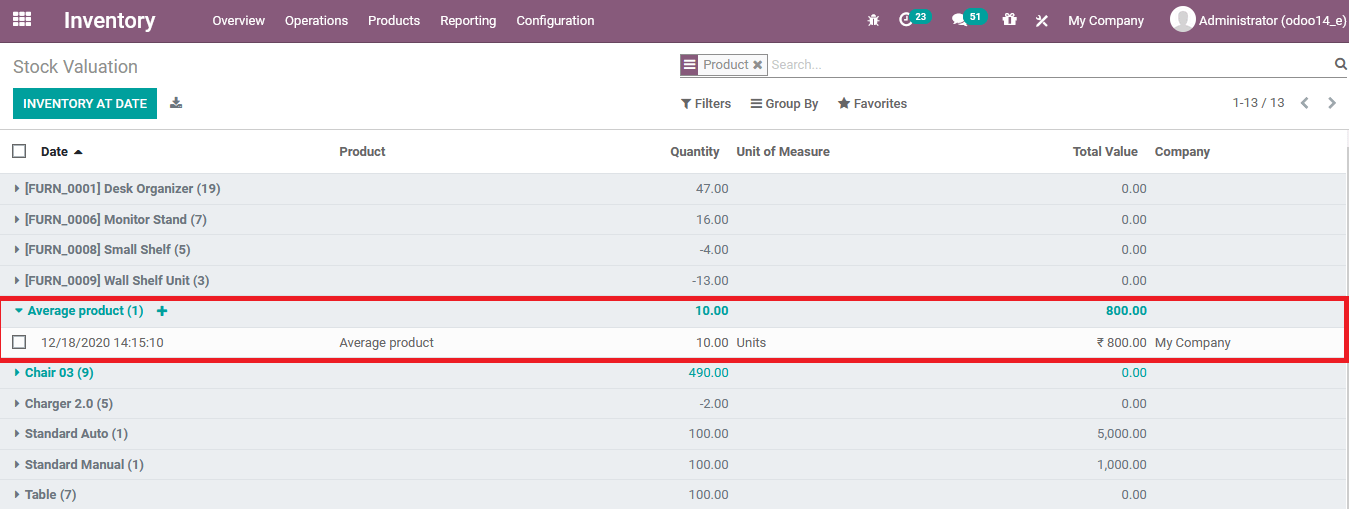Sort by the Product column header
Image resolution: width=1349 pixels, height=509 pixels.
pyautogui.click(x=362, y=151)
